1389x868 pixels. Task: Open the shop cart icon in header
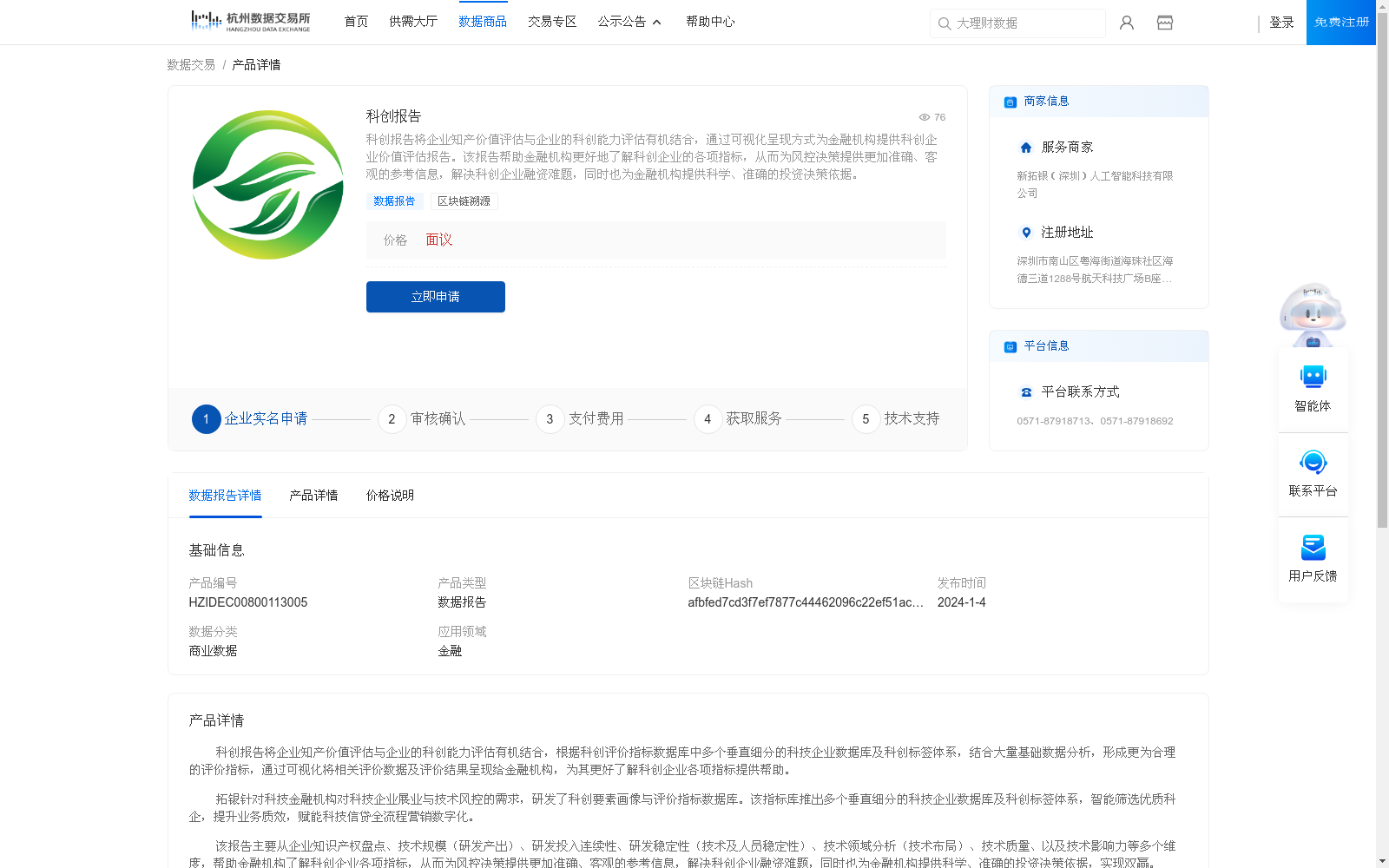pos(1165,23)
